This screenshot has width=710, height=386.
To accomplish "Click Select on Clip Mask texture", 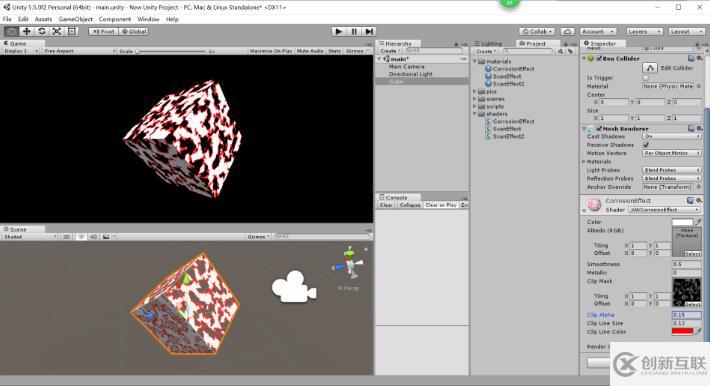I will (x=693, y=304).
